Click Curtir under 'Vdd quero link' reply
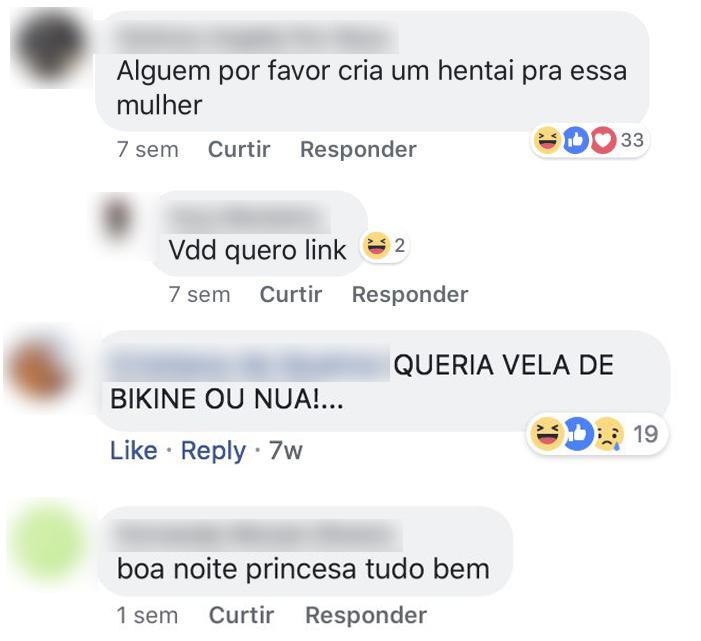Viewport: 701px width, 641px height. coord(291,295)
